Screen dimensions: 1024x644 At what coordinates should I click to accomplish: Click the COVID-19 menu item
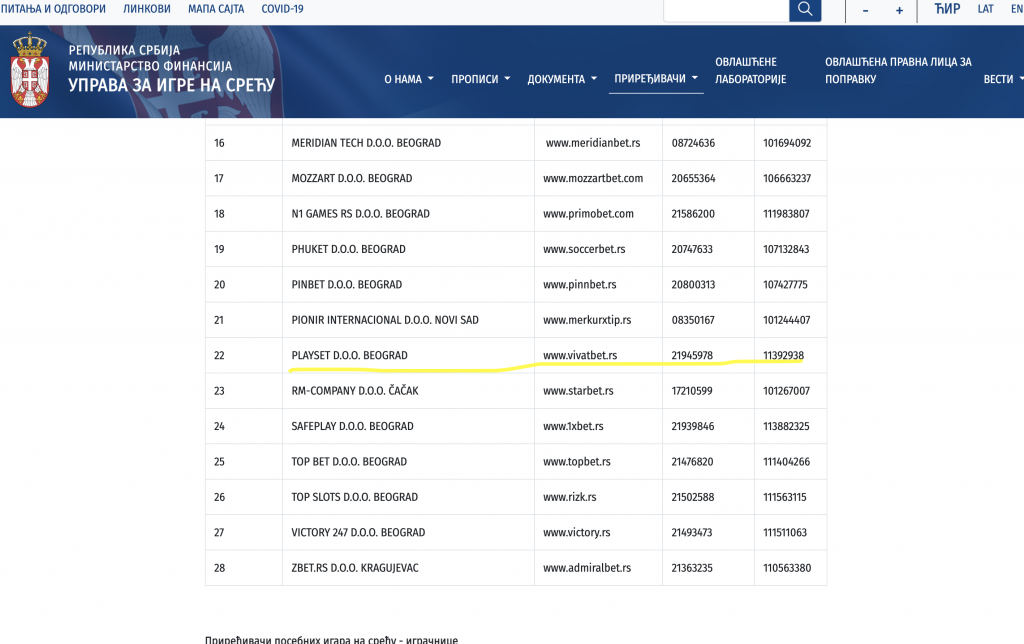point(283,8)
